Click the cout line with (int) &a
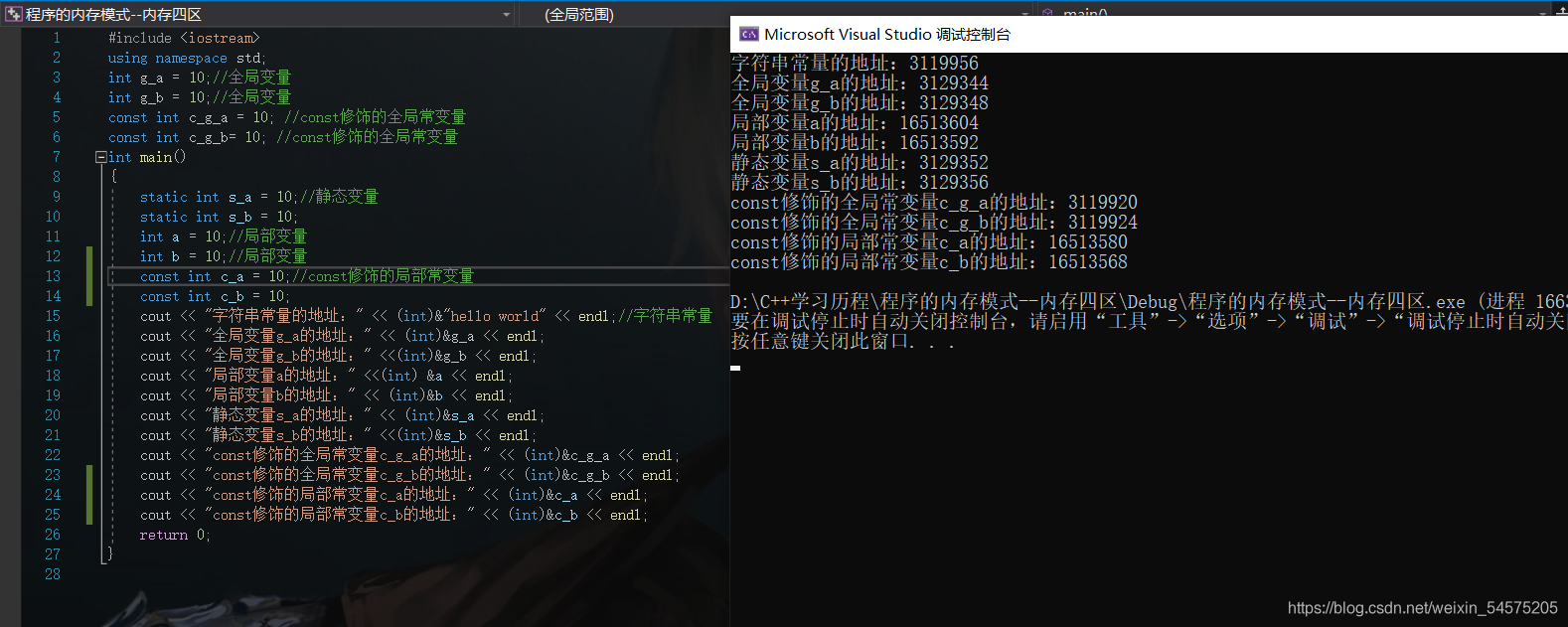 coord(327,376)
